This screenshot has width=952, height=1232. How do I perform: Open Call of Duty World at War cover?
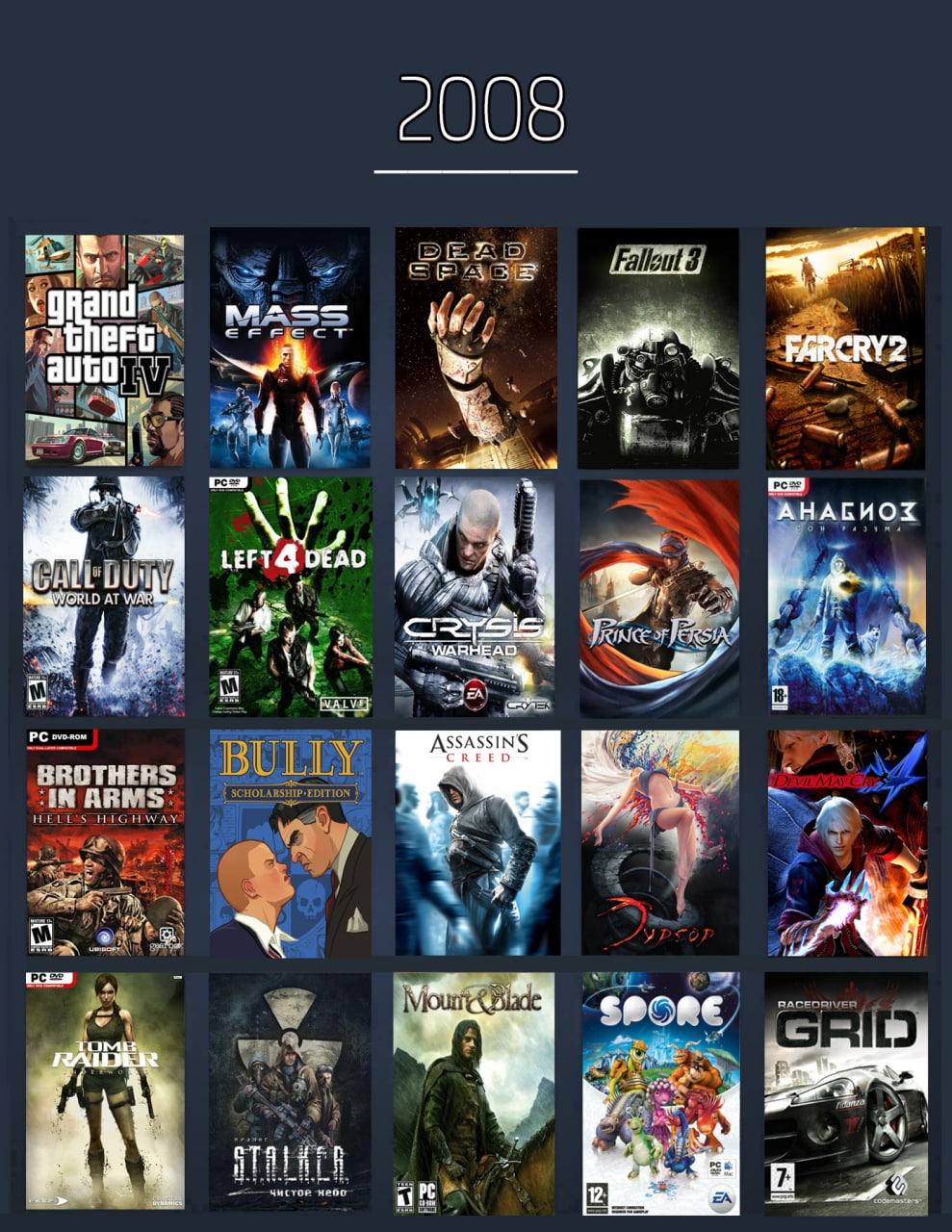104,597
